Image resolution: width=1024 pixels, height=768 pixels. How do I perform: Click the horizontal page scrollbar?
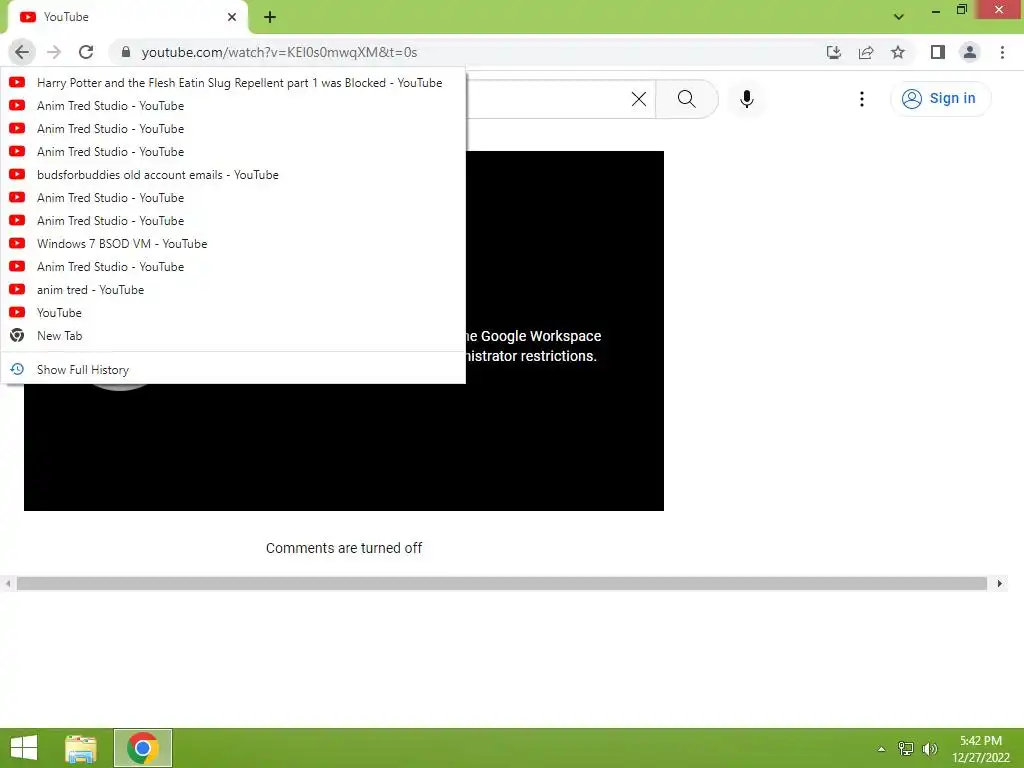(502, 583)
